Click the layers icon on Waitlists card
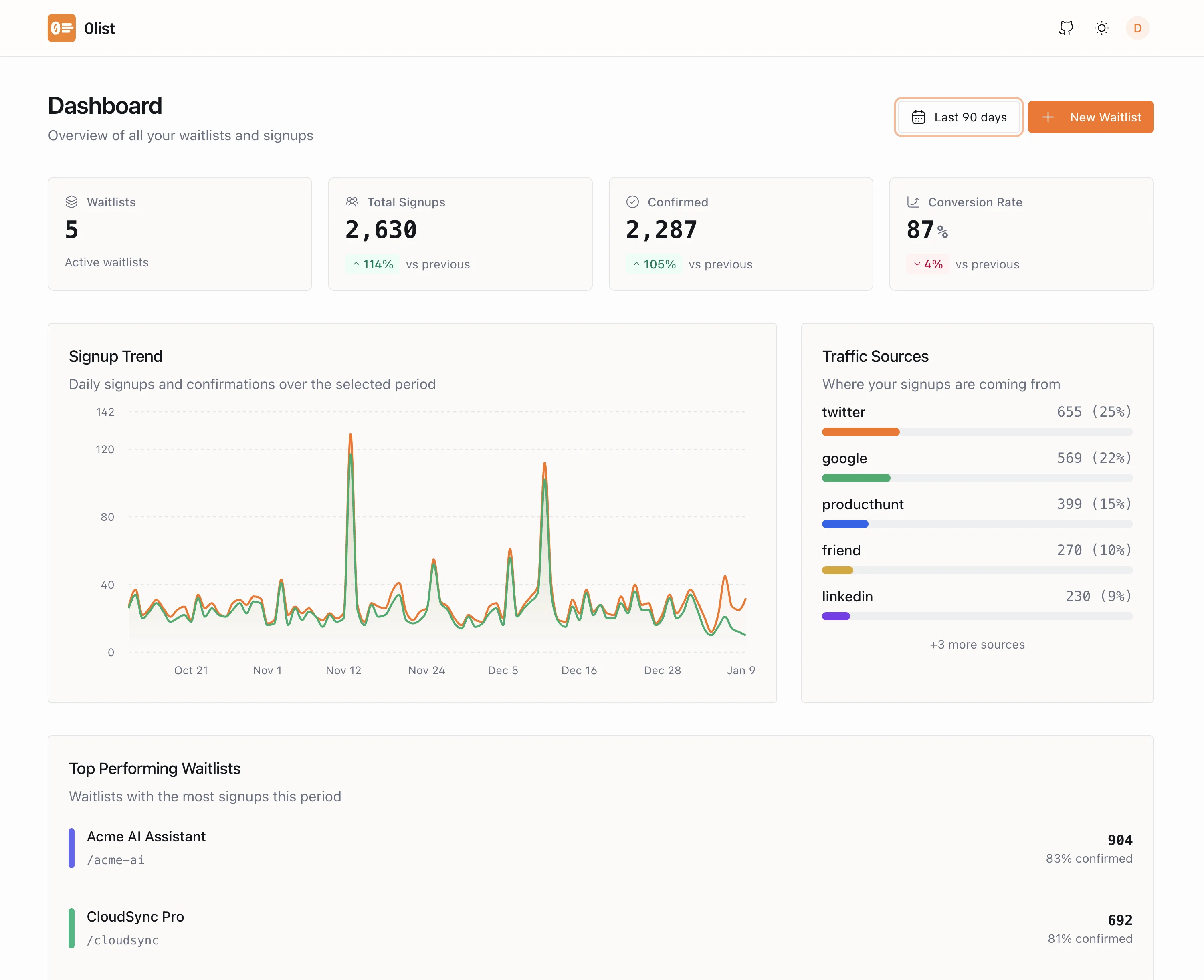This screenshot has height=980, width=1204. (71, 201)
